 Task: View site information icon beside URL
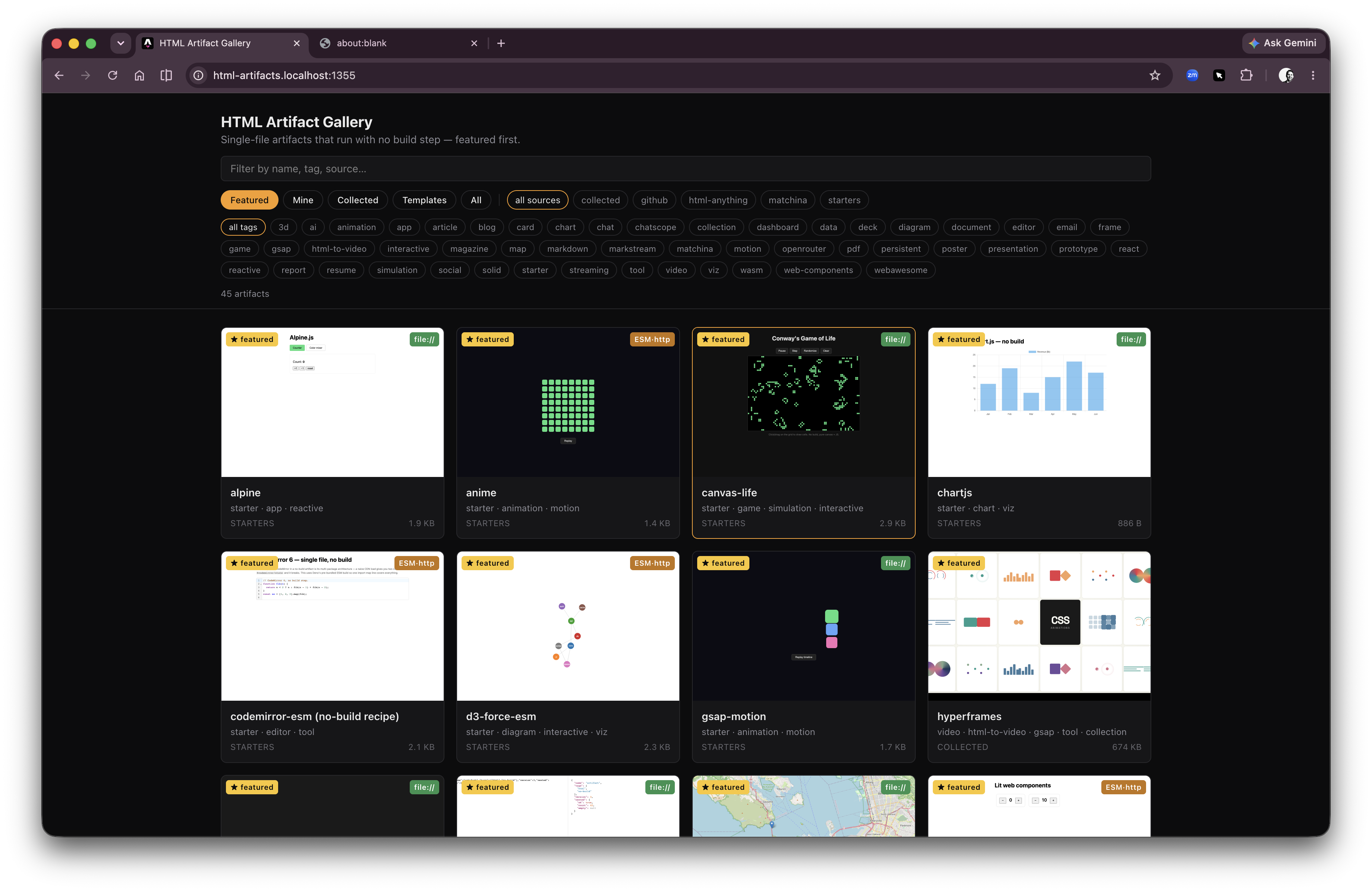point(198,76)
